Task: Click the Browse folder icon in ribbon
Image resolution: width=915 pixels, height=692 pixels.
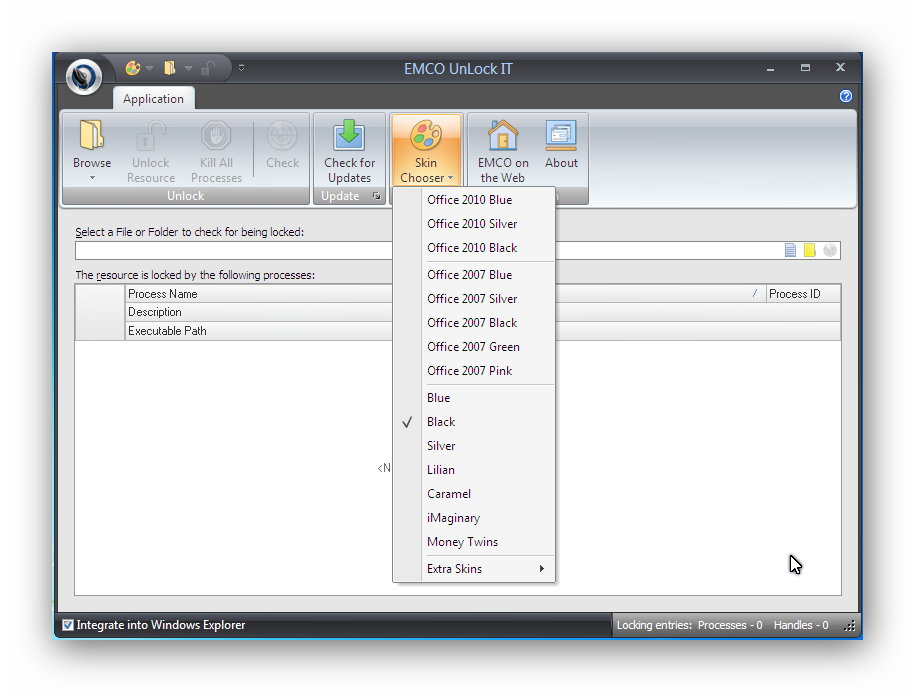Action: [92, 135]
